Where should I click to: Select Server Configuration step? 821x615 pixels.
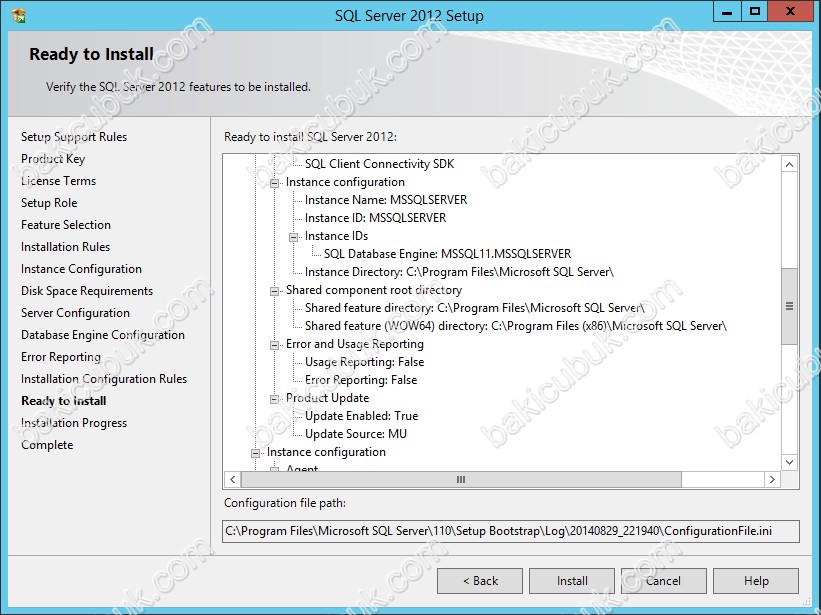tap(75, 312)
